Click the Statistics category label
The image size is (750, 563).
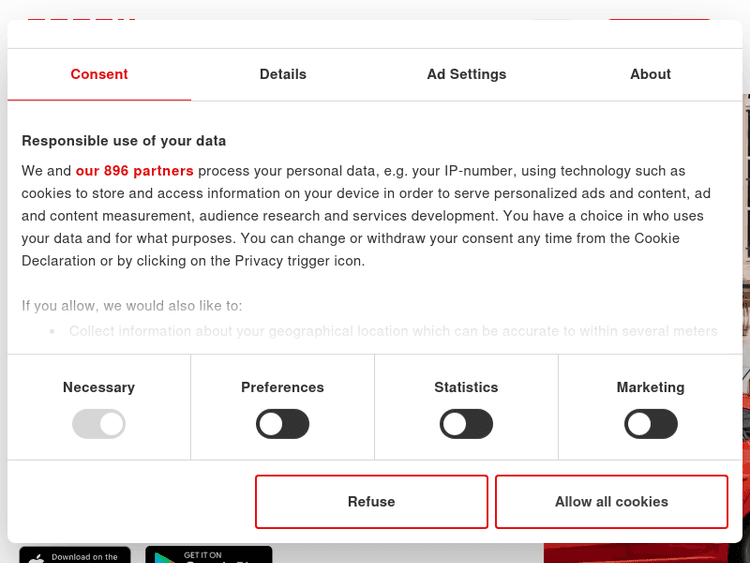point(466,387)
